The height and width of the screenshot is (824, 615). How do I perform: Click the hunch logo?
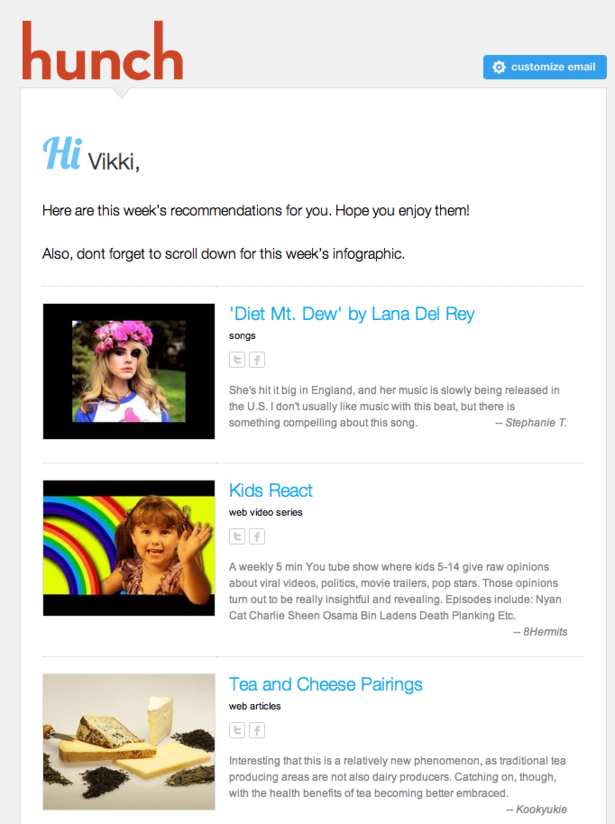click(x=102, y=51)
